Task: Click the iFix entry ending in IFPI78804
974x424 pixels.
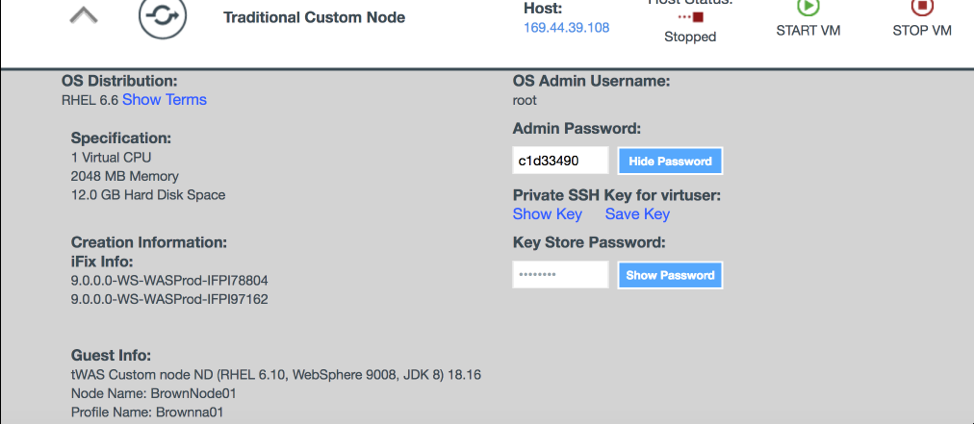Action: tap(169, 280)
